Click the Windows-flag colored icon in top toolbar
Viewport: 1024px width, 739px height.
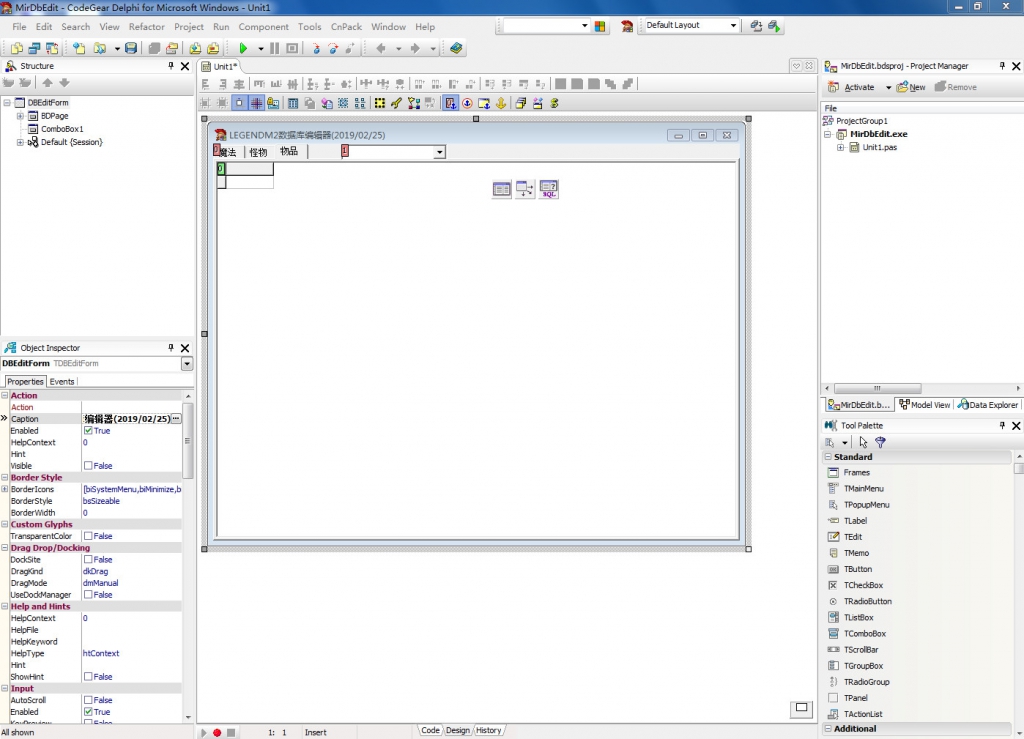tap(600, 26)
